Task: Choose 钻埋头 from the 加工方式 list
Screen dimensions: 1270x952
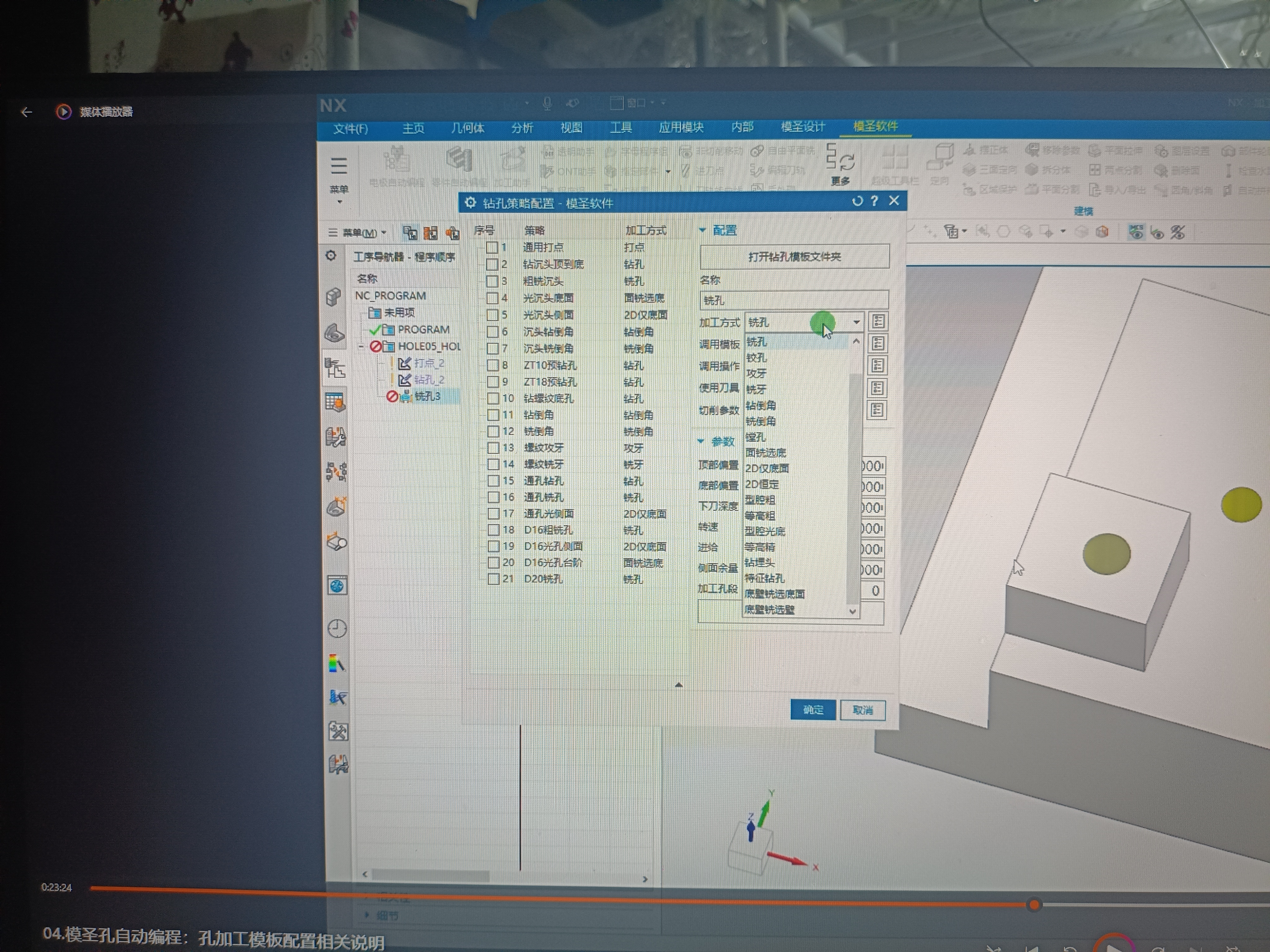Action: click(x=760, y=563)
